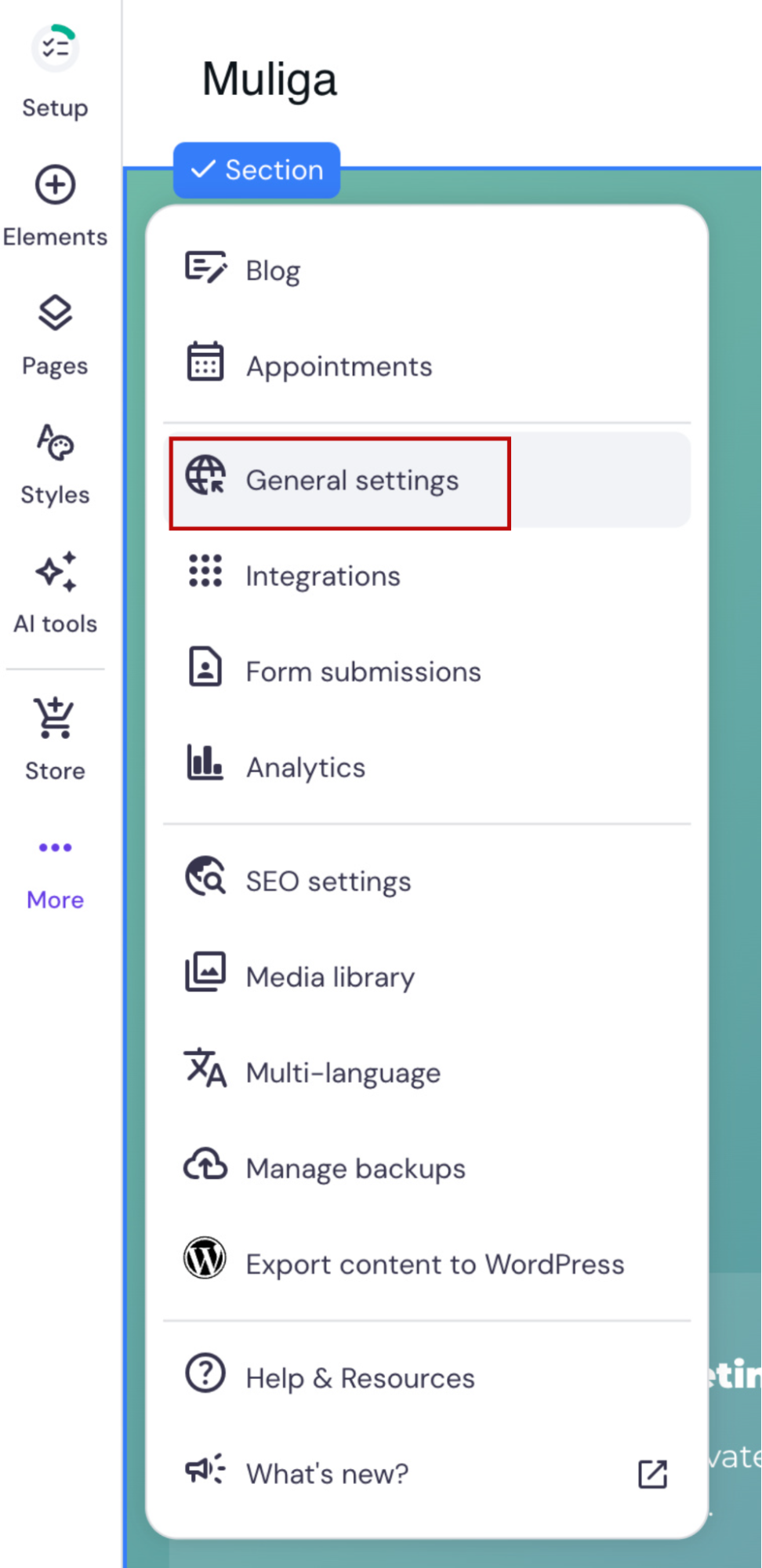The height and width of the screenshot is (1568, 762).
Task: Open the Styles palette panel
Action: tap(55, 443)
